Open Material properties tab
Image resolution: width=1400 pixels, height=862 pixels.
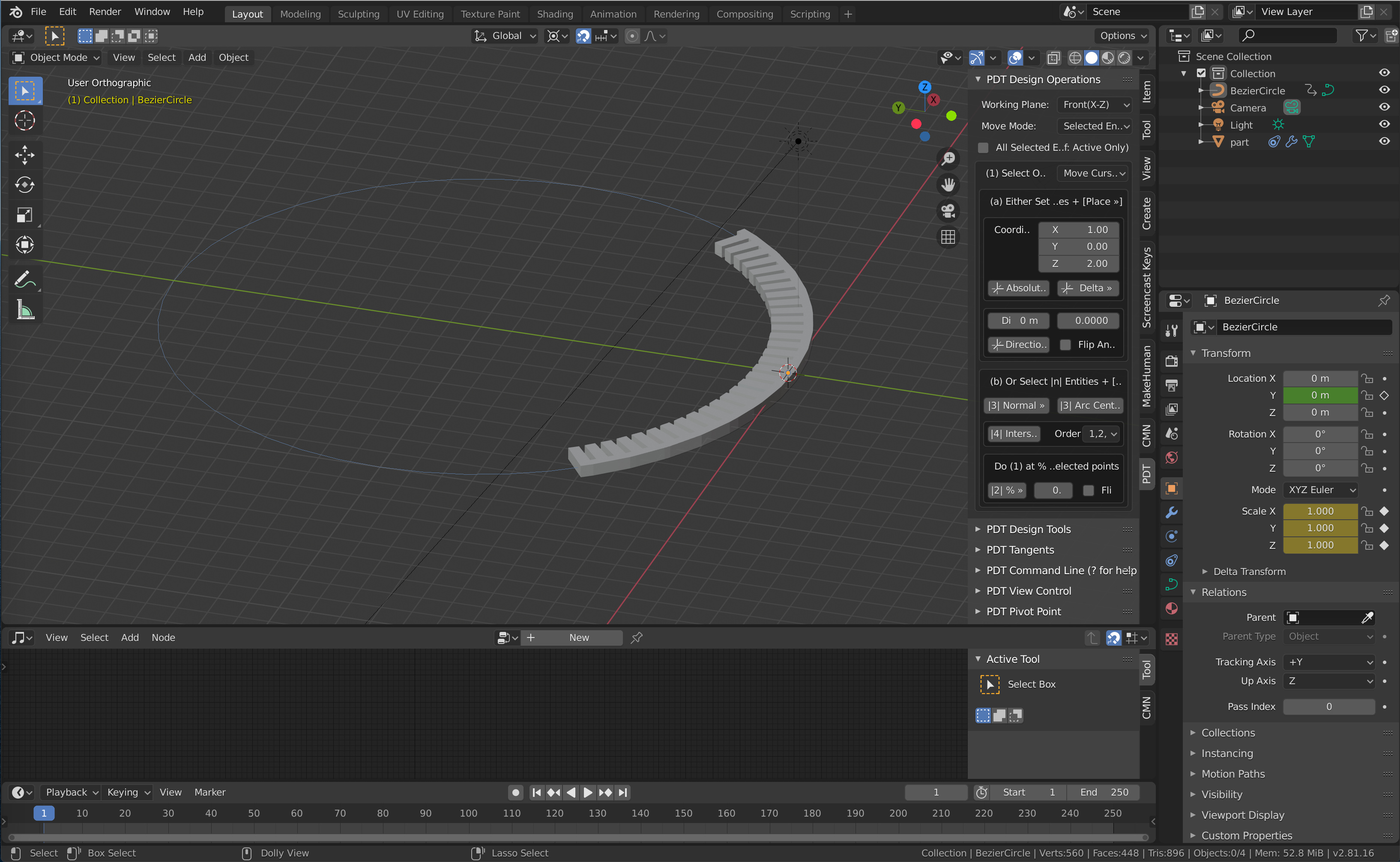(1171, 608)
